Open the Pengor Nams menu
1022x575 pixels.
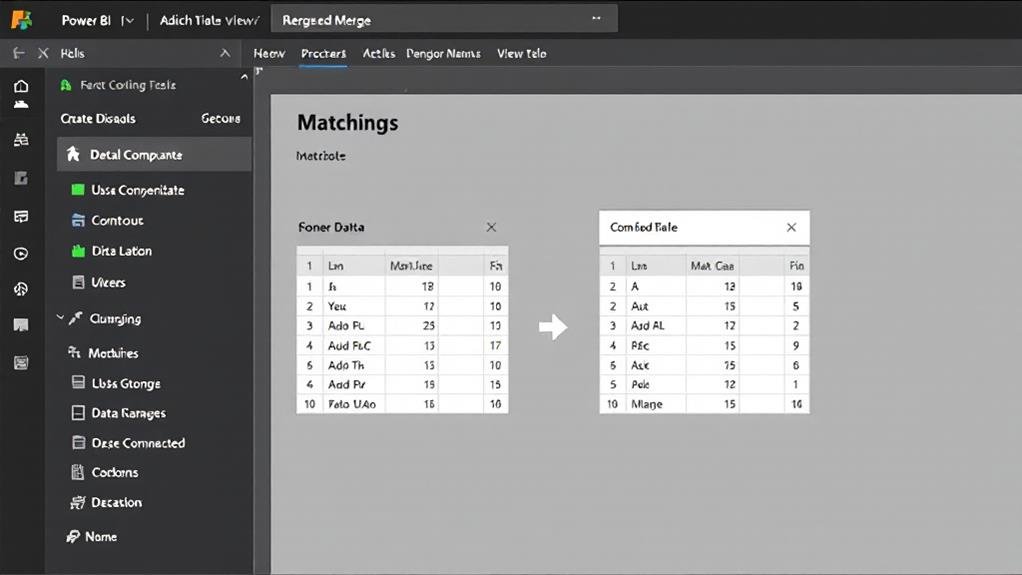[443, 53]
